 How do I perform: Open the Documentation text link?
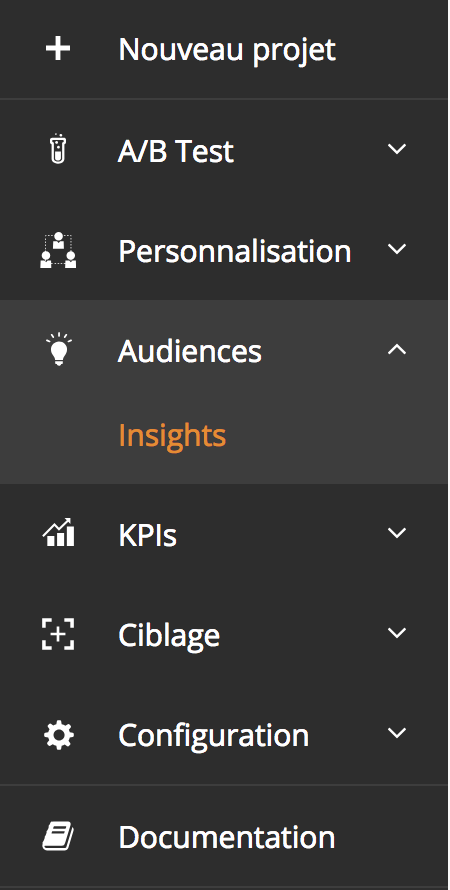click(227, 837)
